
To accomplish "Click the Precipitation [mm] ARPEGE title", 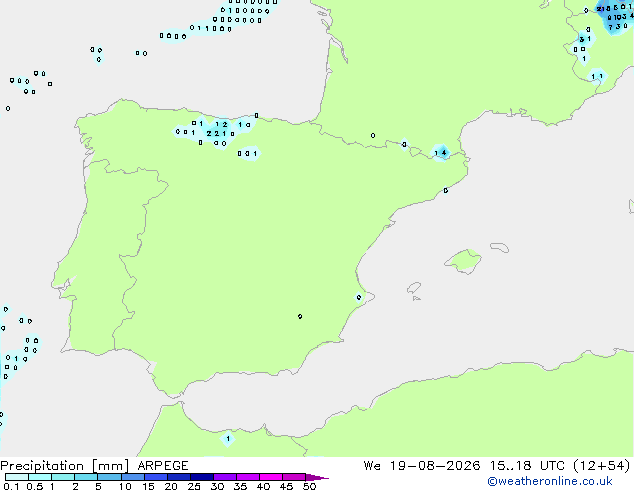I will (x=94, y=466).
